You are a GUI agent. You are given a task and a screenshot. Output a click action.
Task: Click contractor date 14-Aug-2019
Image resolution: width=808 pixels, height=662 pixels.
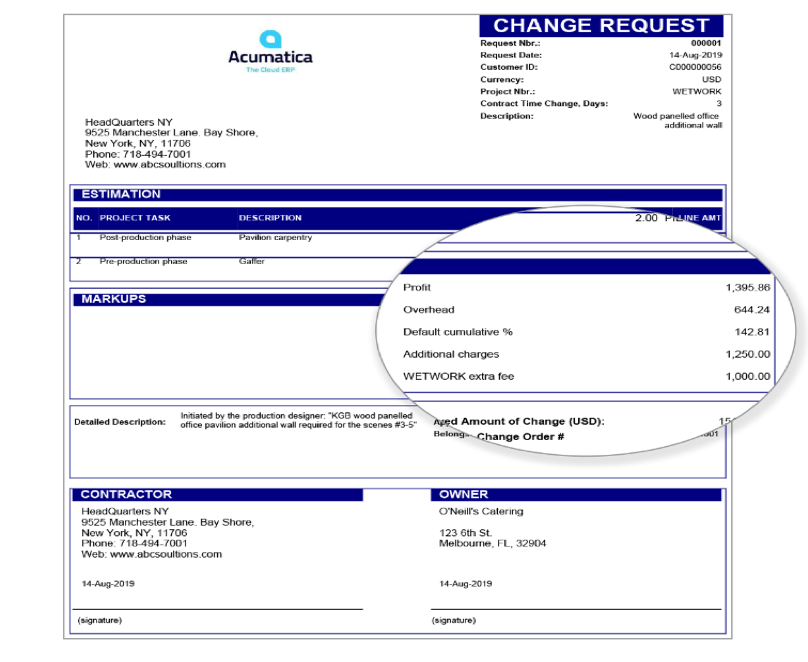[108, 584]
